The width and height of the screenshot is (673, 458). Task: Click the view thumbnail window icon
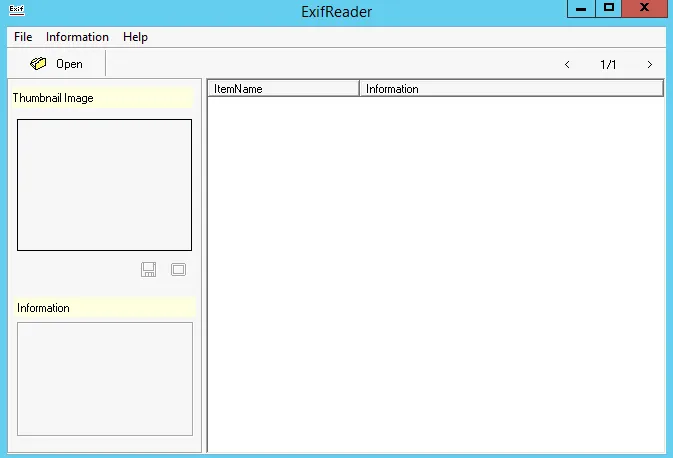coord(178,269)
